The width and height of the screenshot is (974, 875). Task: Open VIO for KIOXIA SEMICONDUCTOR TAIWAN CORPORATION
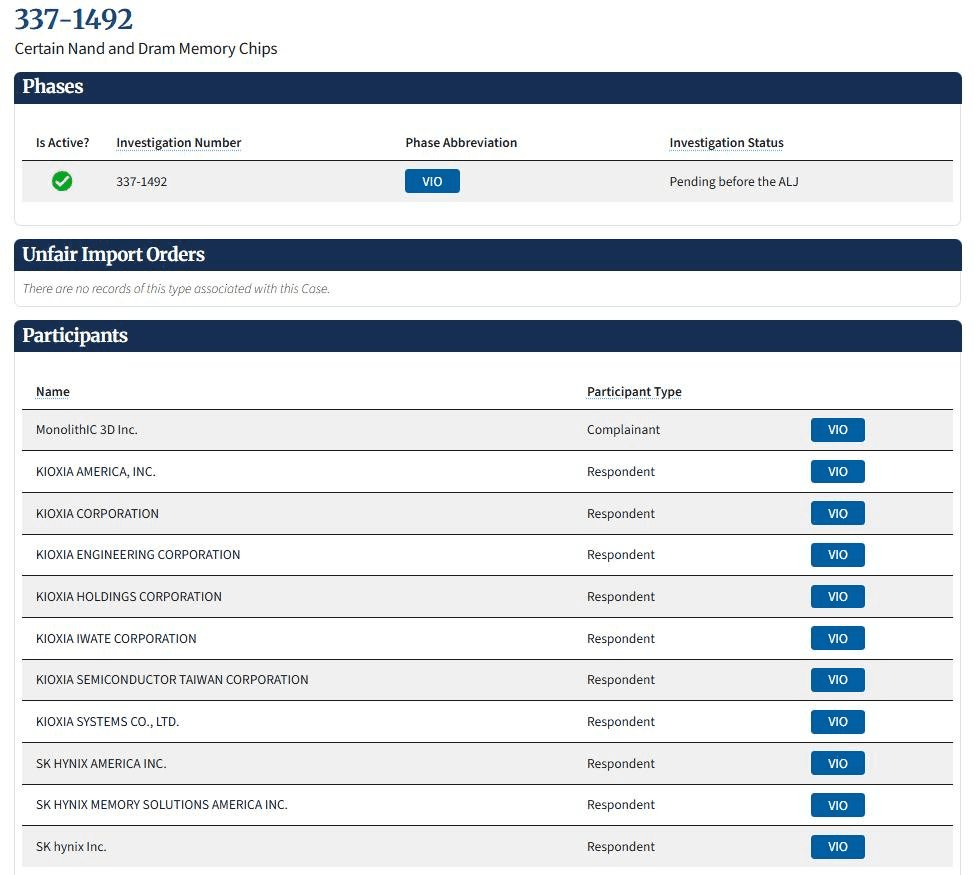(837, 680)
